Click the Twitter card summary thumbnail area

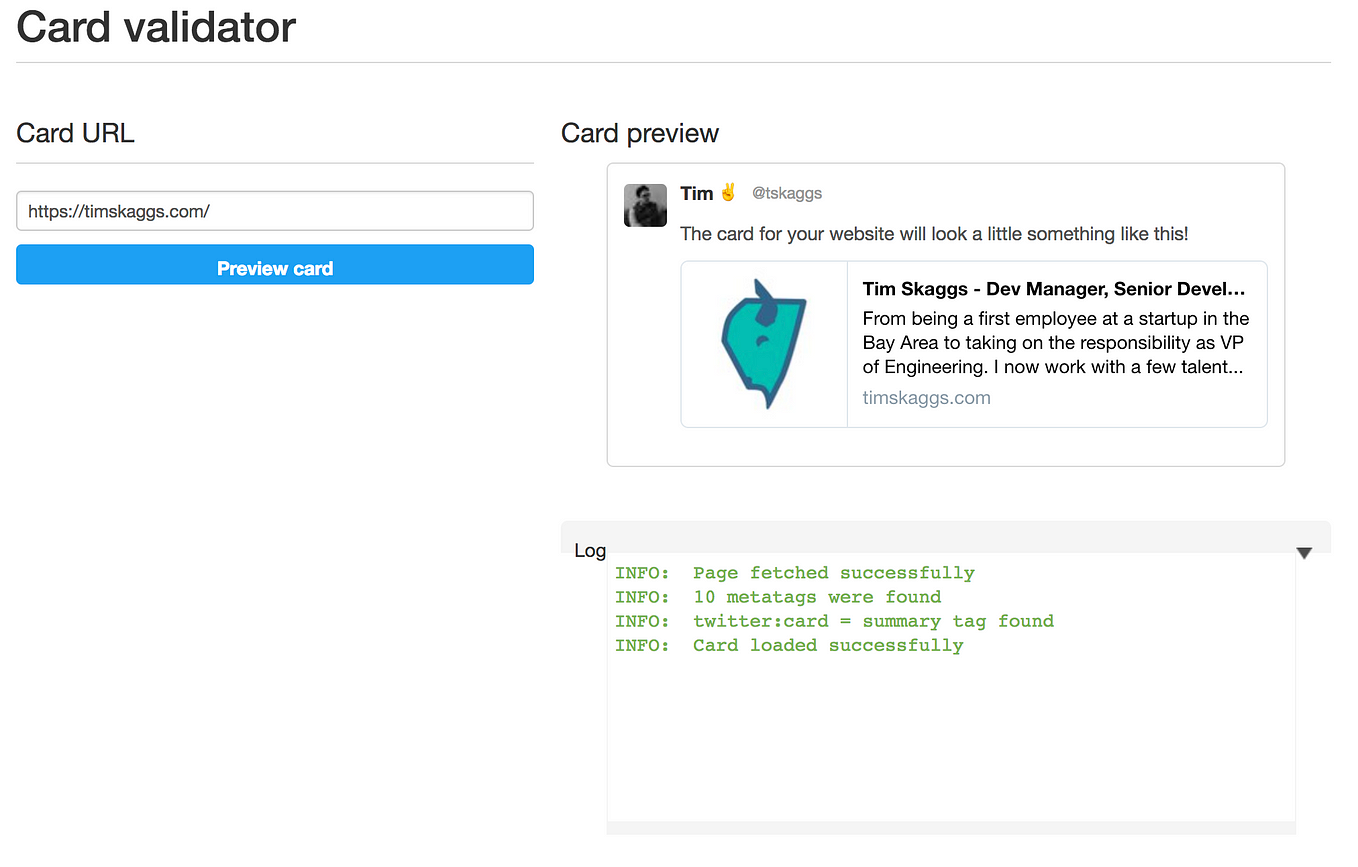click(763, 343)
